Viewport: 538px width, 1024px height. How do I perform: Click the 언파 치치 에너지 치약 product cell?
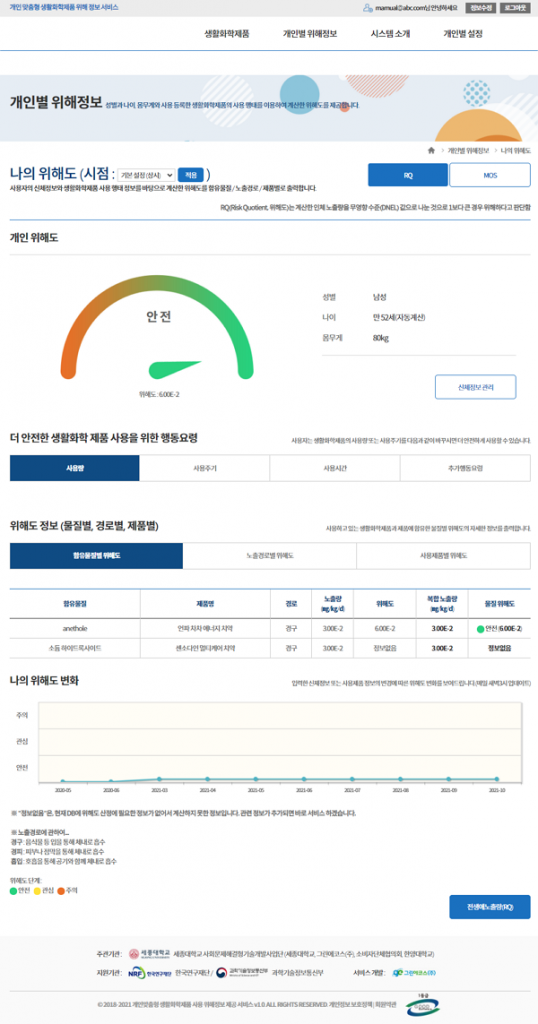coord(205,628)
